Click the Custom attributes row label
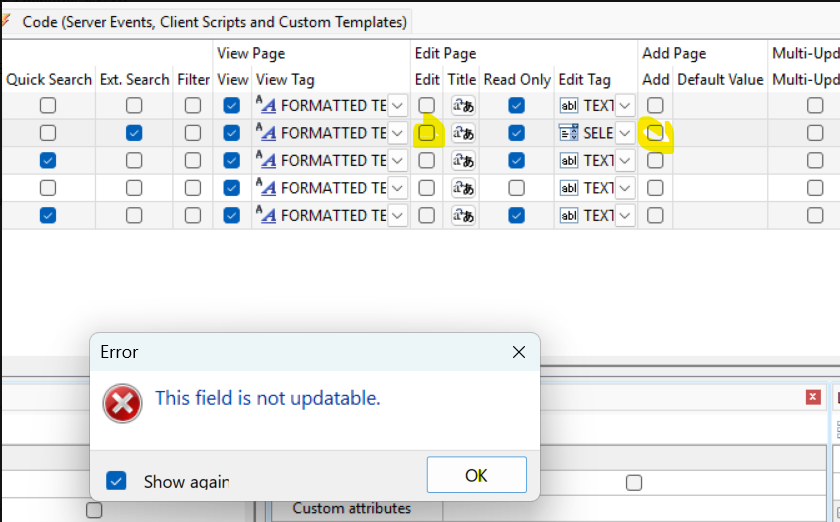The image size is (840, 522). [x=352, y=508]
